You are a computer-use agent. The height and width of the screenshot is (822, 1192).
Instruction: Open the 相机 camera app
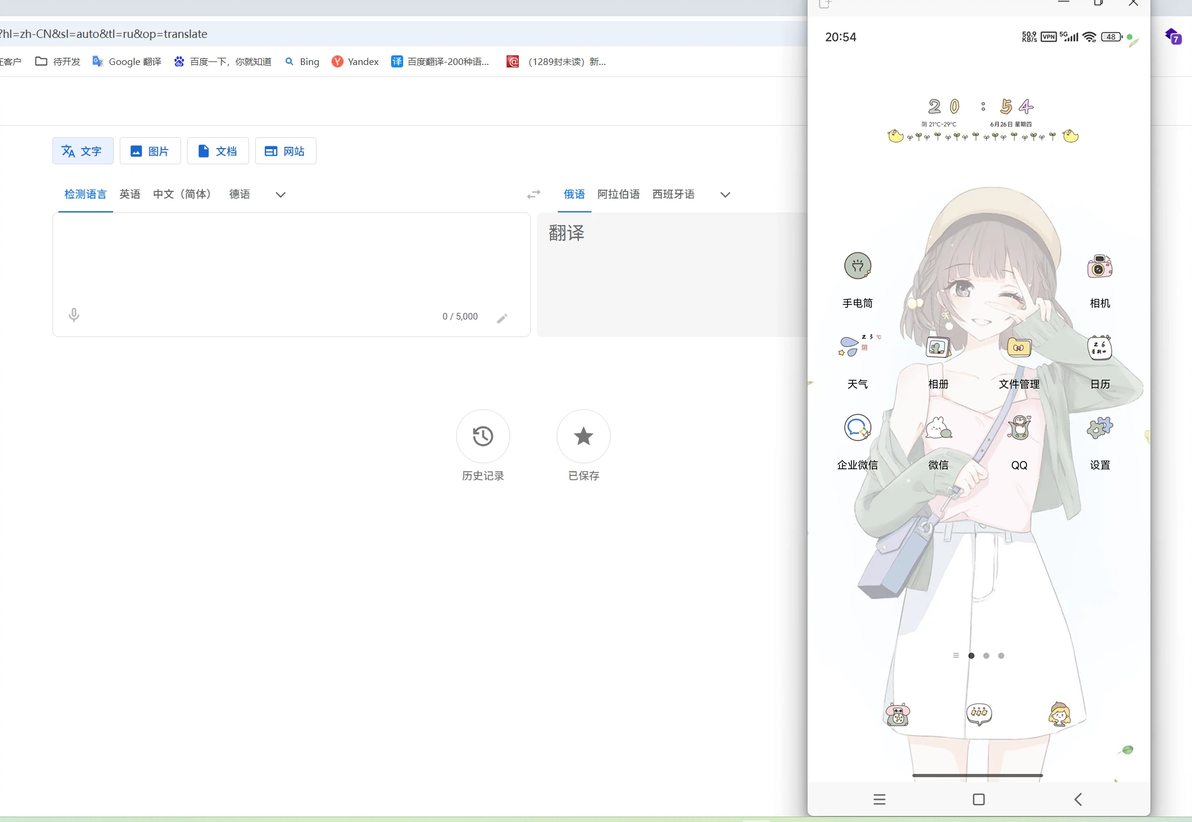[x=1099, y=266]
